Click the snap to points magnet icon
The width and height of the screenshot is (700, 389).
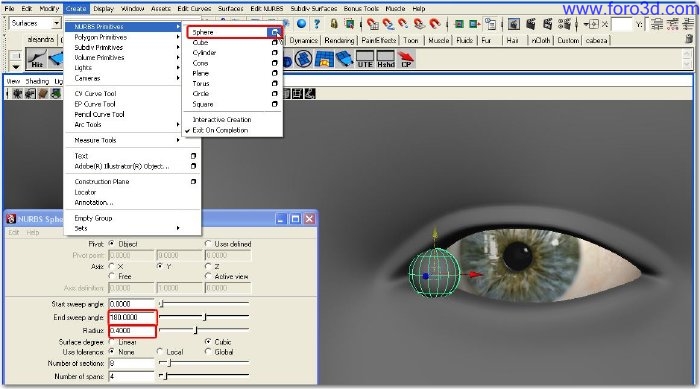403,24
